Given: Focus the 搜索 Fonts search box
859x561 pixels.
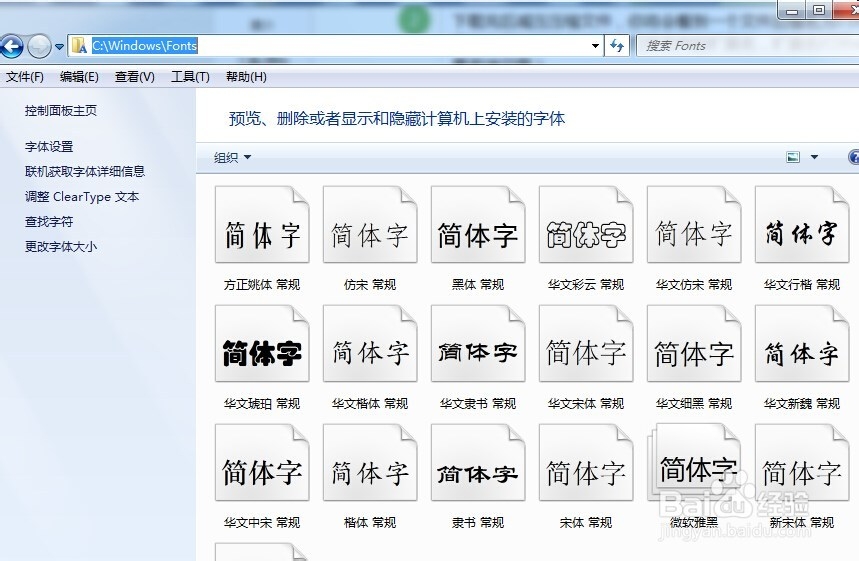Looking at the screenshot, I should 748,46.
